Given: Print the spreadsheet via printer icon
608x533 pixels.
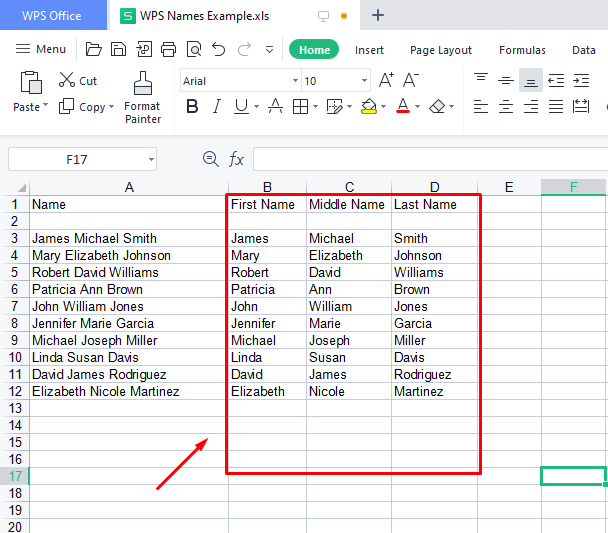Looking at the screenshot, I should [168, 50].
